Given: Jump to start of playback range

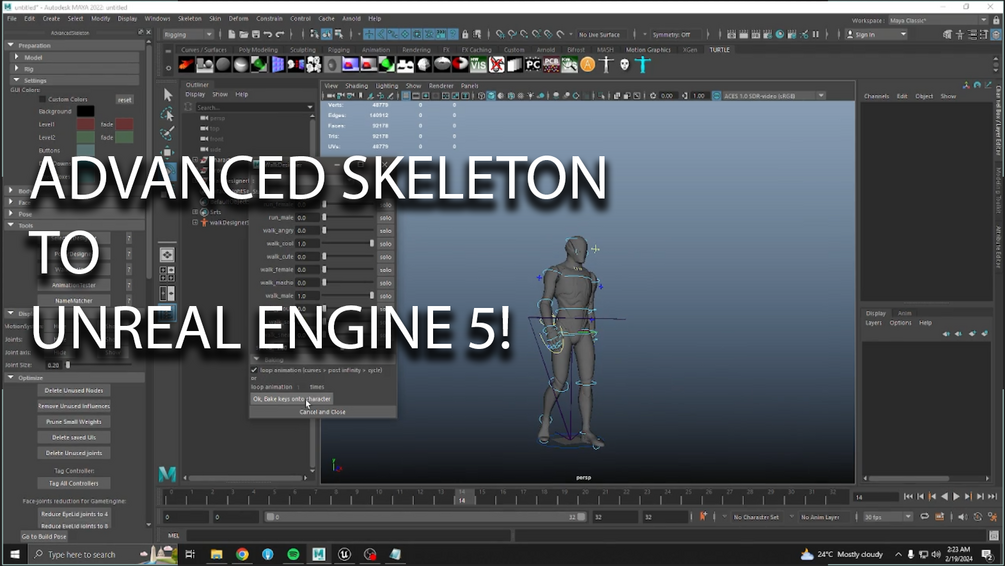Looking at the screenshot, I should coord(908,496).
